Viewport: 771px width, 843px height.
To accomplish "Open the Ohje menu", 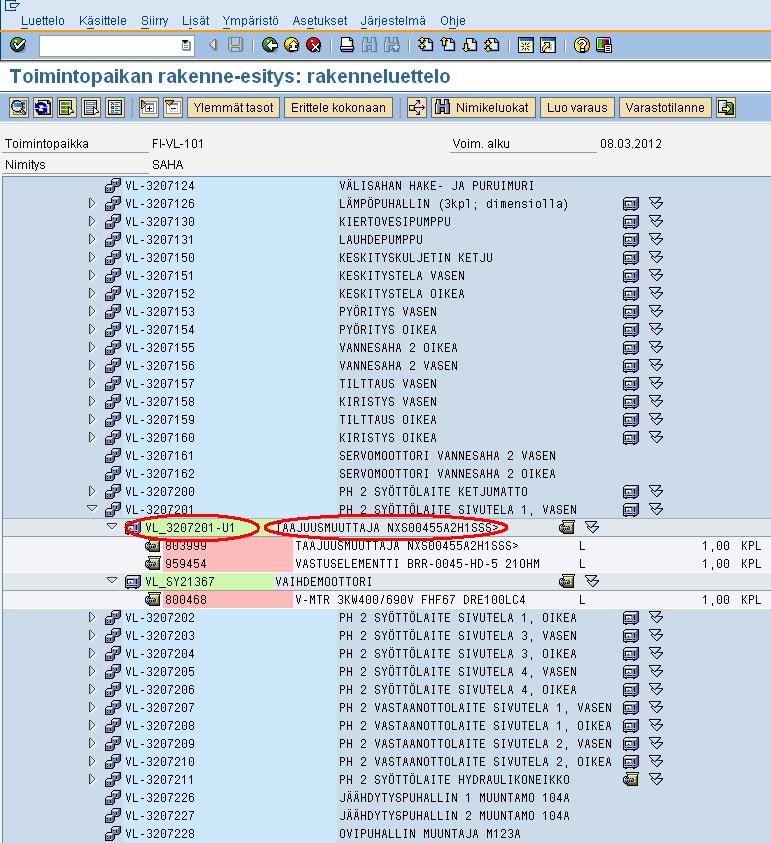I will tap(453, 21).
